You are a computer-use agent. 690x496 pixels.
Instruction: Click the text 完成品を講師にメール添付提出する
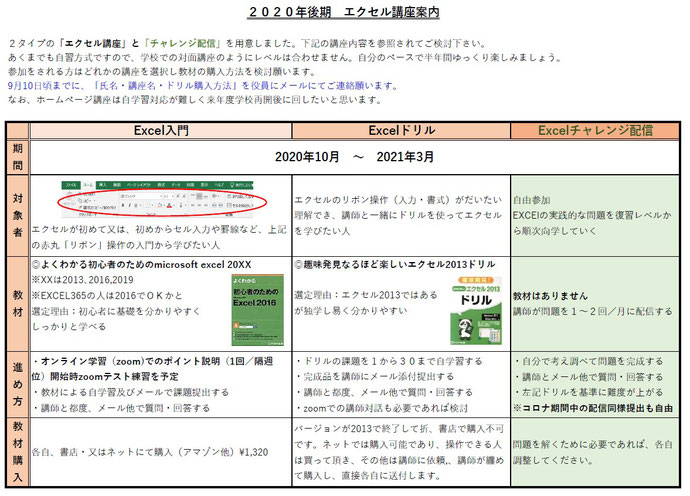click(378, 377)
